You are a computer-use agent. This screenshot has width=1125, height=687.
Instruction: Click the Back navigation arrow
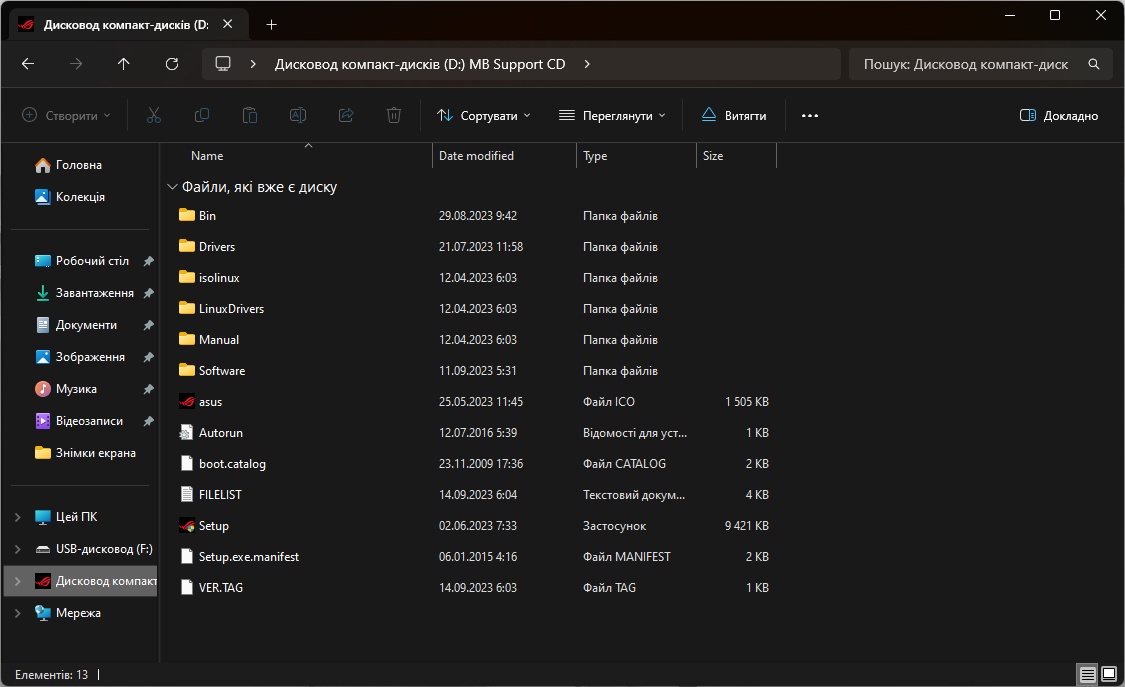pos(28,64)
